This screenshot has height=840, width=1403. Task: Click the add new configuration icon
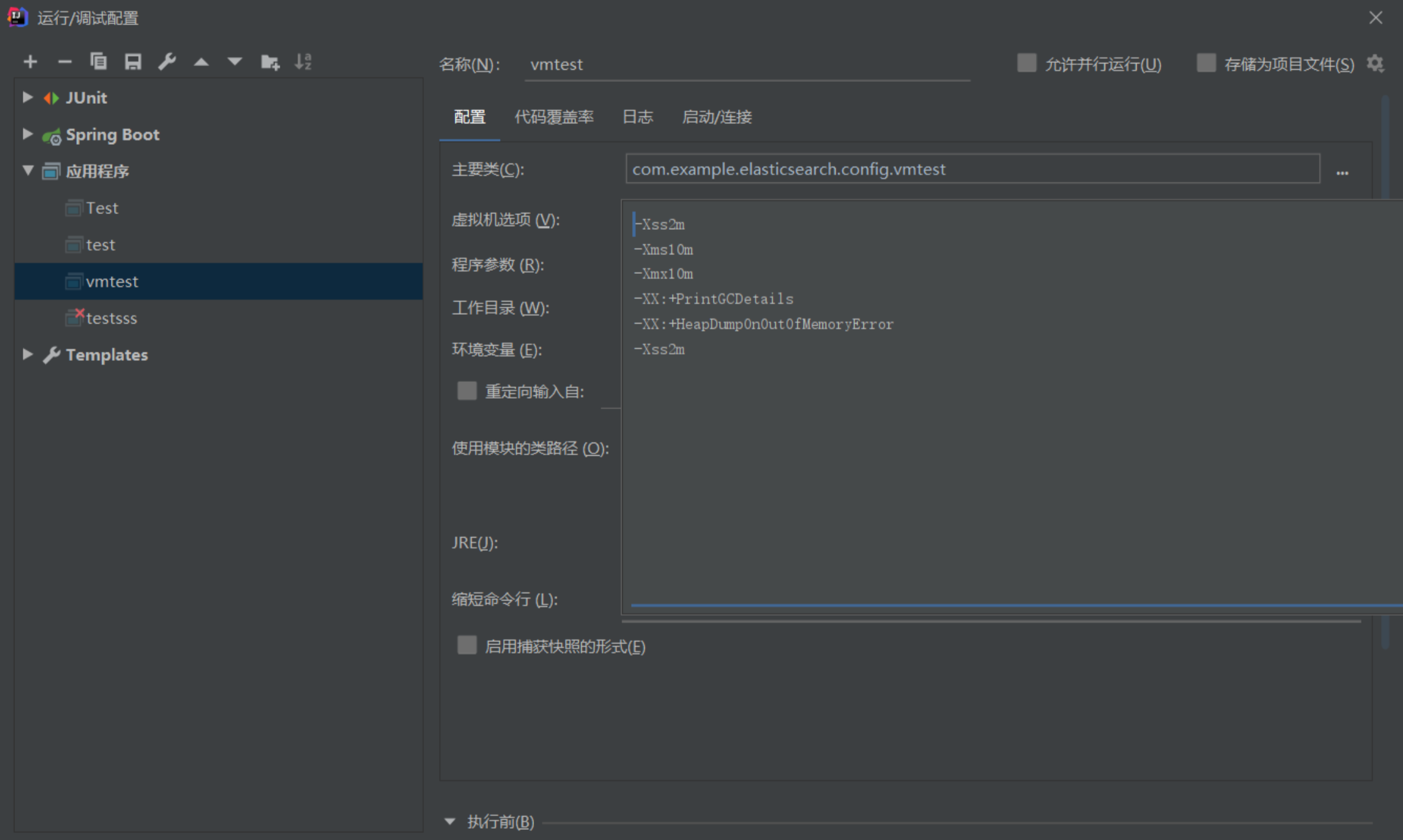click(x=27, y=61)
